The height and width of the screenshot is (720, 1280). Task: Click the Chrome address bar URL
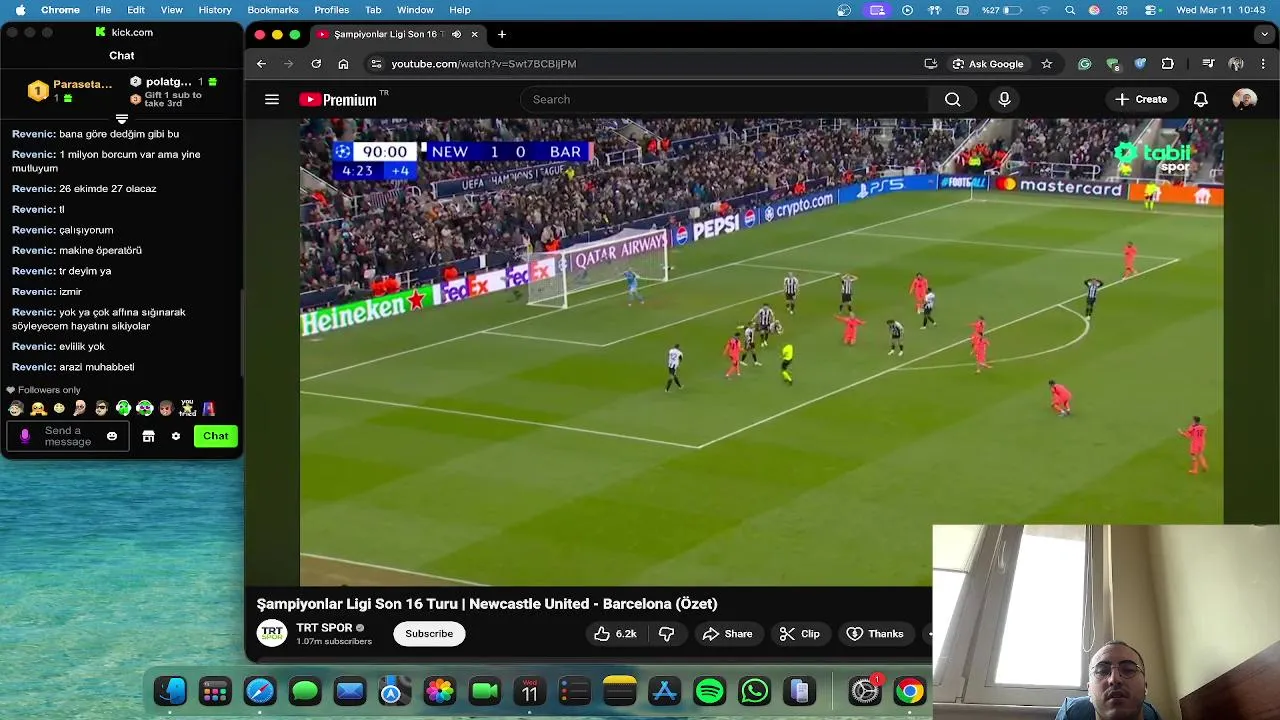484,64
